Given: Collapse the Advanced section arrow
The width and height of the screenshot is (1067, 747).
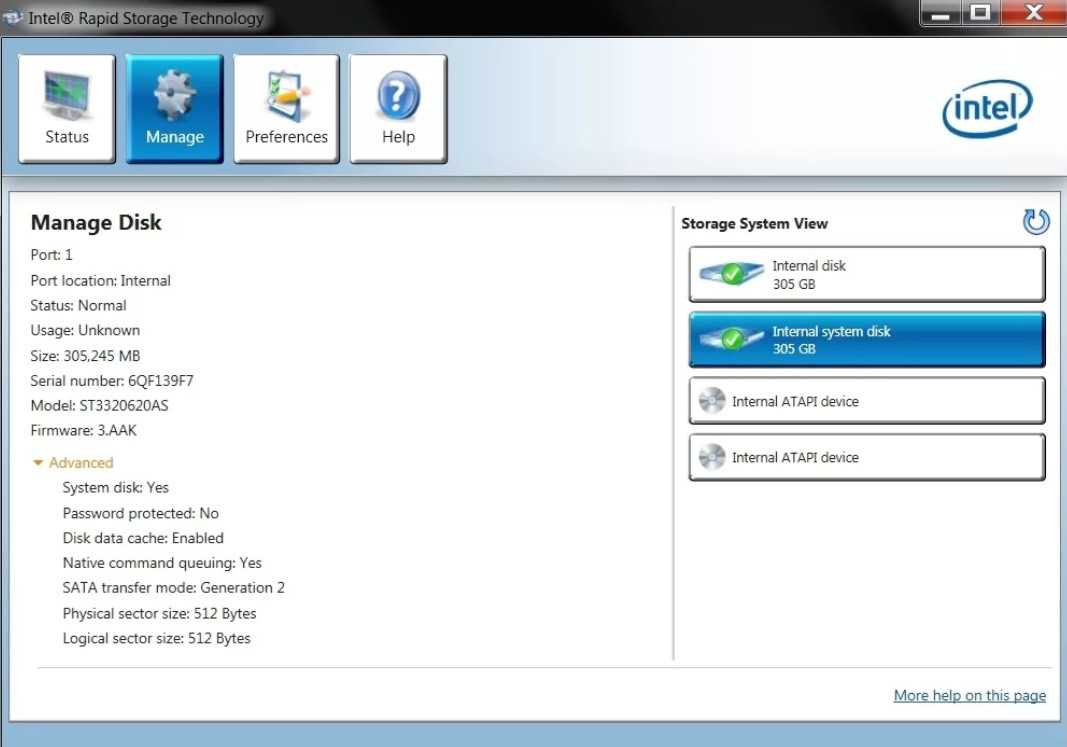Looking at the screenshot, I should click(x=38, y=463).
